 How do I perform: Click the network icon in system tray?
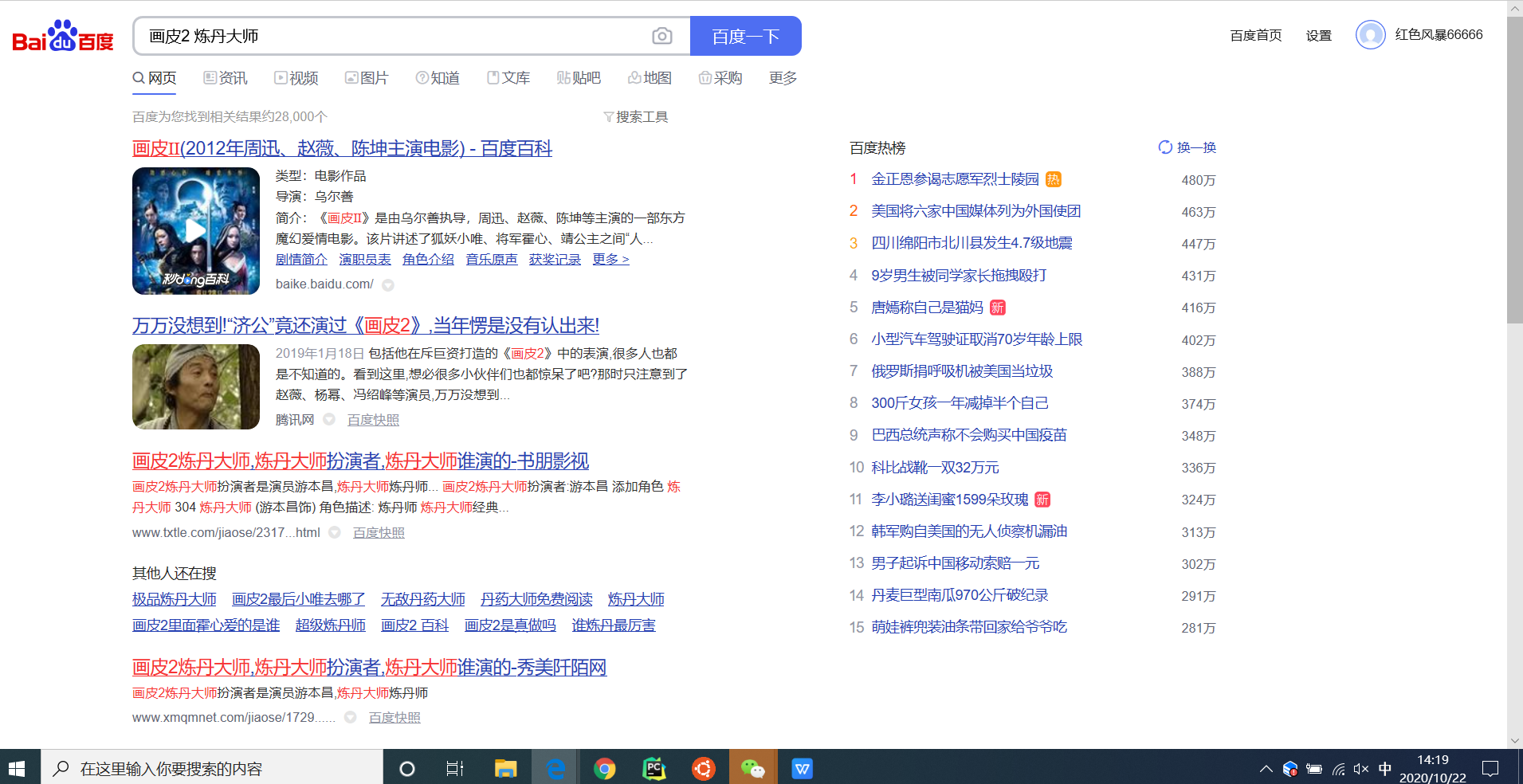coord(1338,769)
